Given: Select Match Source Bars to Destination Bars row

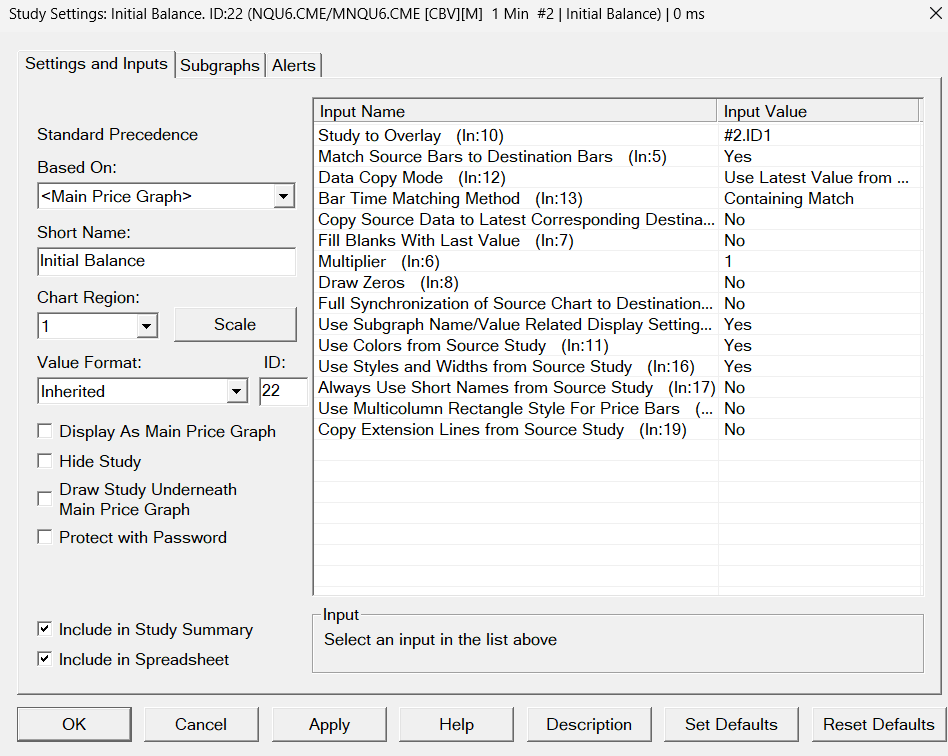Looking at the screenshot, I should coord(618,157).
